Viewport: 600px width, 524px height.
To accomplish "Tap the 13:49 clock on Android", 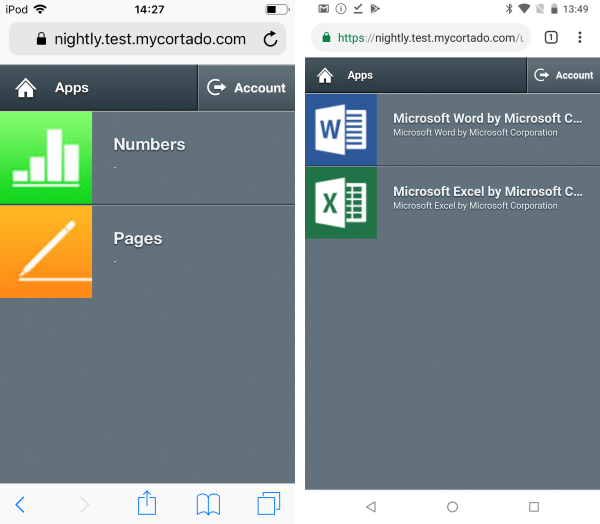I will pyautogui.click(x=576, y=9).
